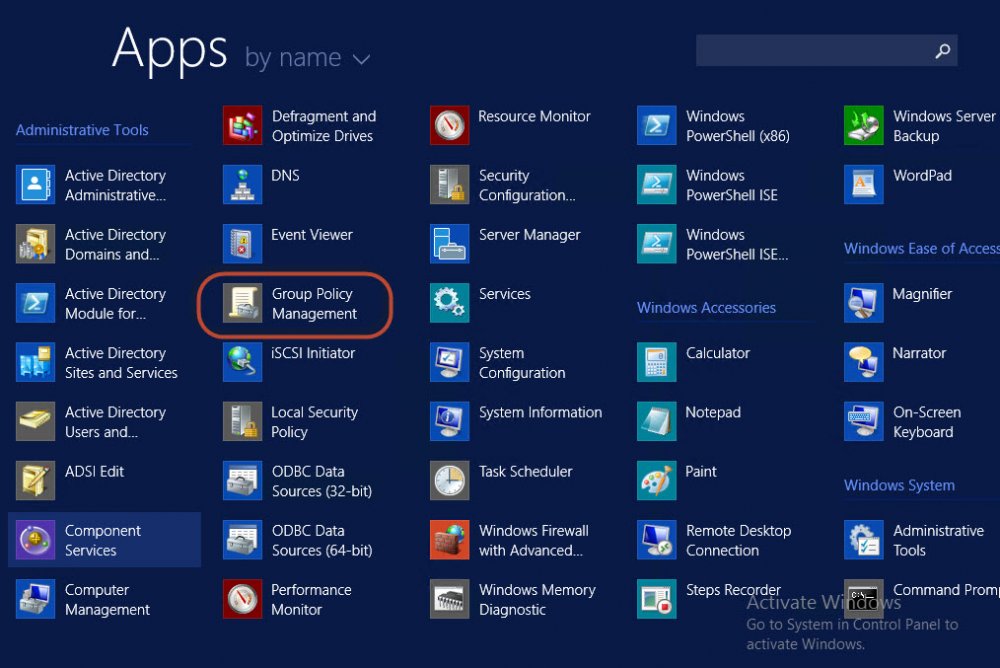Launch Windows Memory Diagnostic icon
The height and width of the screenshot is (668, 1000).
(450, 599)
